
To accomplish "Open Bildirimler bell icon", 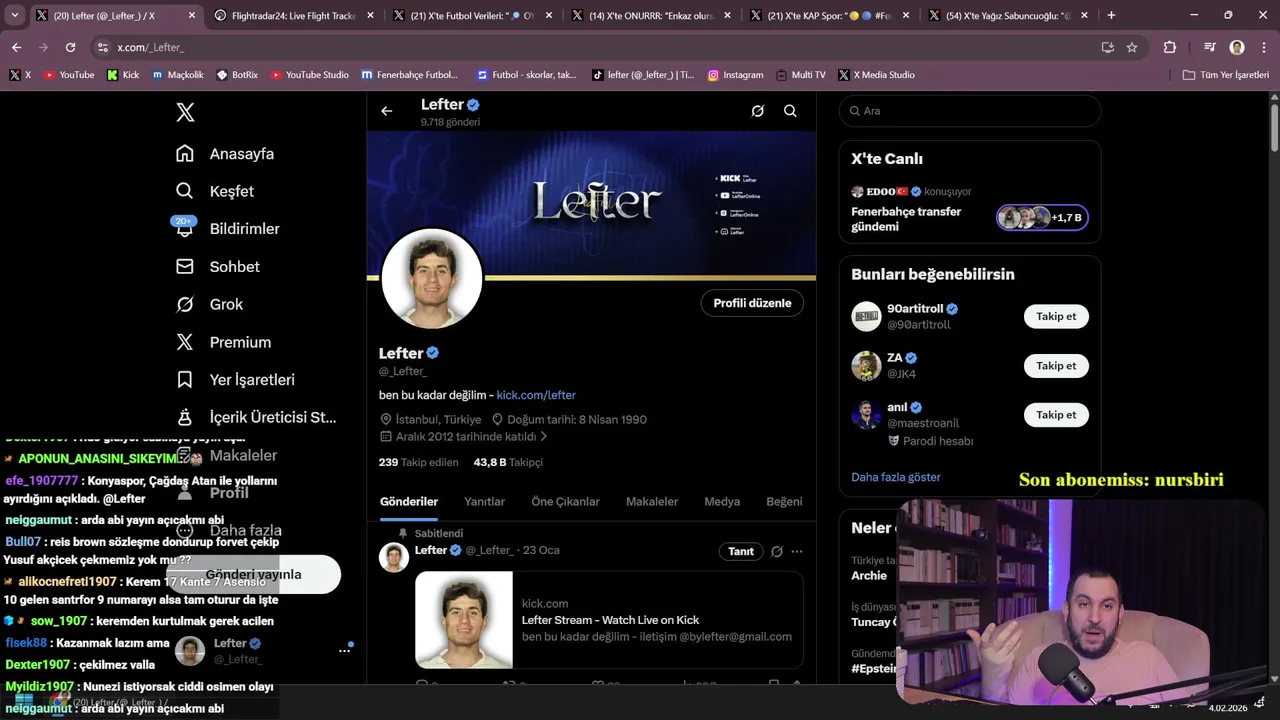I will (185, 228).
